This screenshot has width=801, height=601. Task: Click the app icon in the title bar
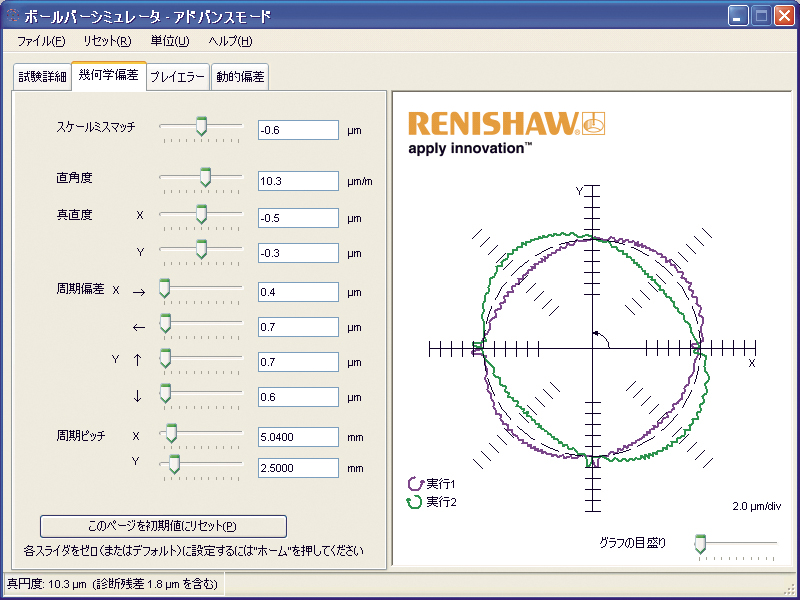[x=13, y=17]
